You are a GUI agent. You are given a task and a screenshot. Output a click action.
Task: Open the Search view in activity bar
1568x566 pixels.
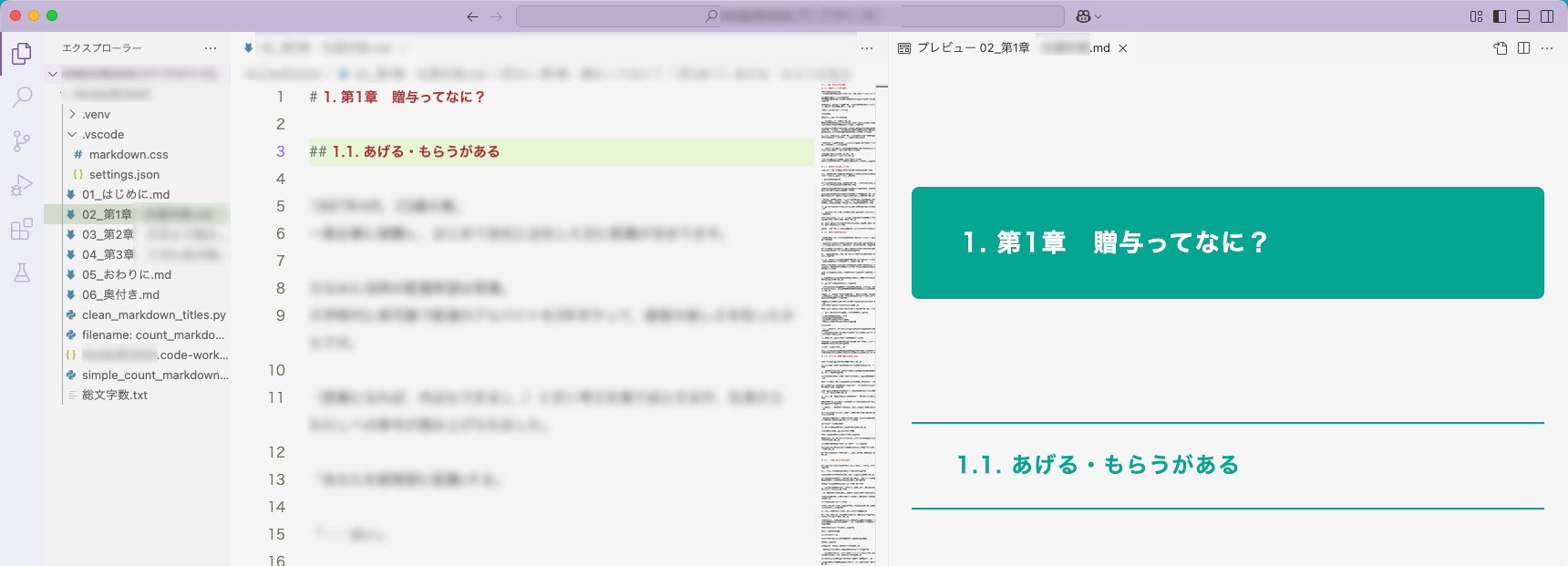pyautogui.click(x=22, y=97)
